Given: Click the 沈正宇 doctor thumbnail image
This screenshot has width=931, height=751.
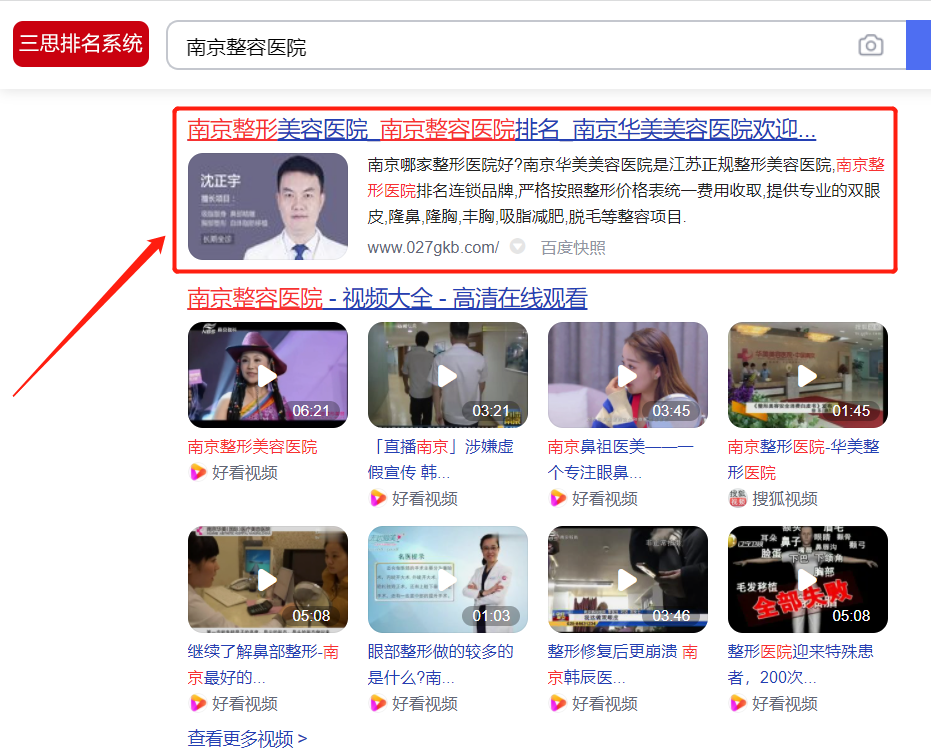Looking at the screenshot, I should point(268,207).
